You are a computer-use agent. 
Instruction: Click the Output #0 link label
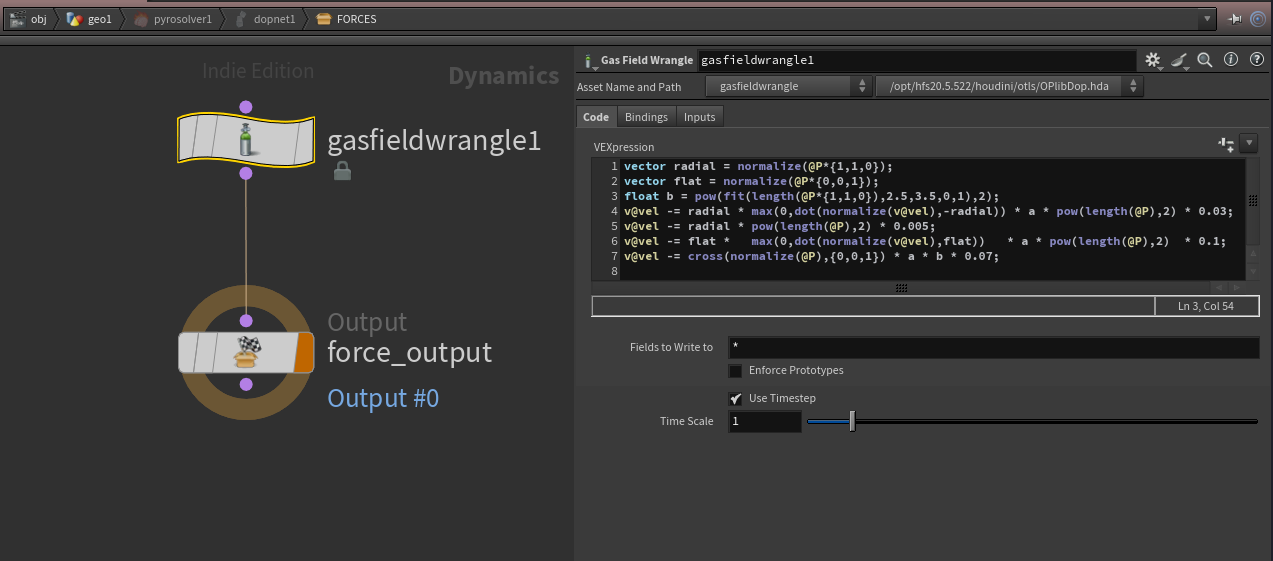383,398
